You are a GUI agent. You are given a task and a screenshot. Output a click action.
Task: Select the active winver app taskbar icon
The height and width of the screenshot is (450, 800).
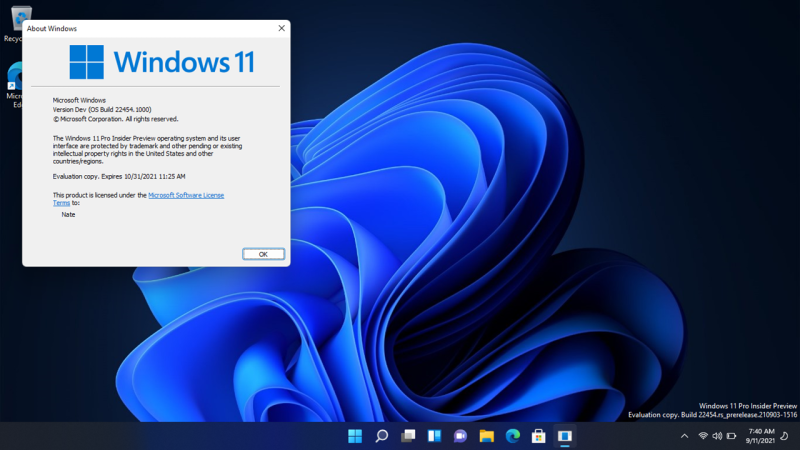click(x=565, y=436)
